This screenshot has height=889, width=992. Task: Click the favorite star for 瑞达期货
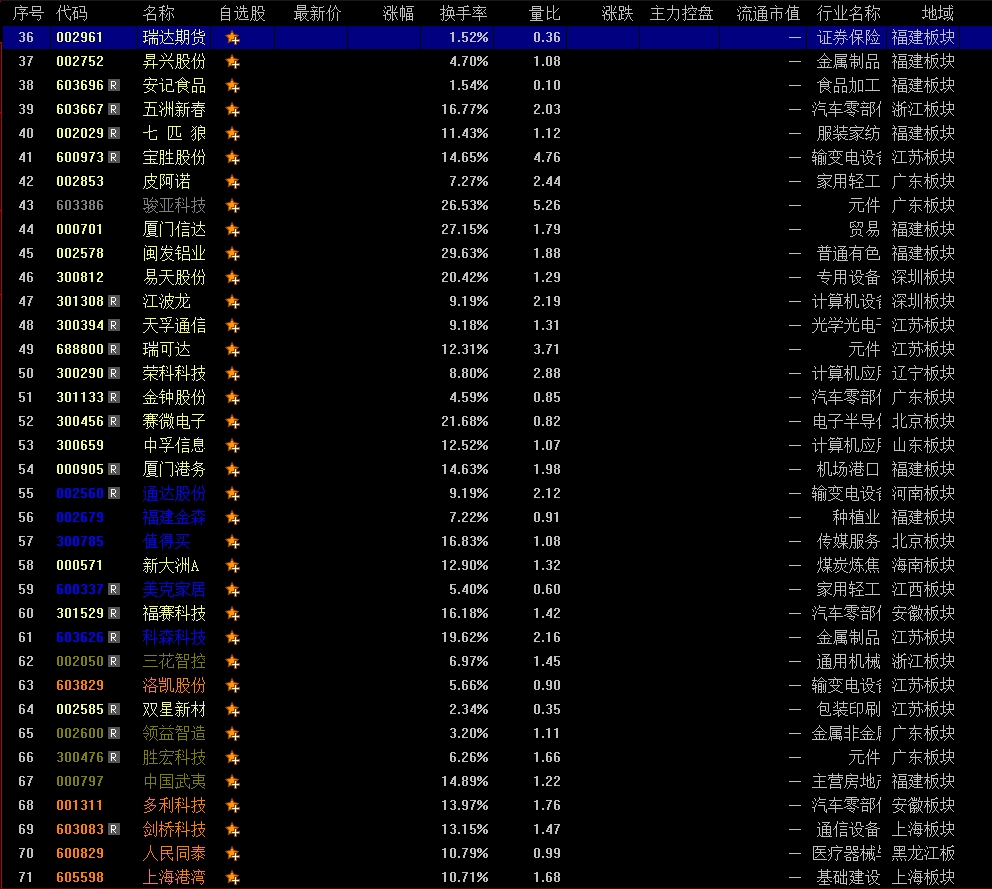pos(233,38)
